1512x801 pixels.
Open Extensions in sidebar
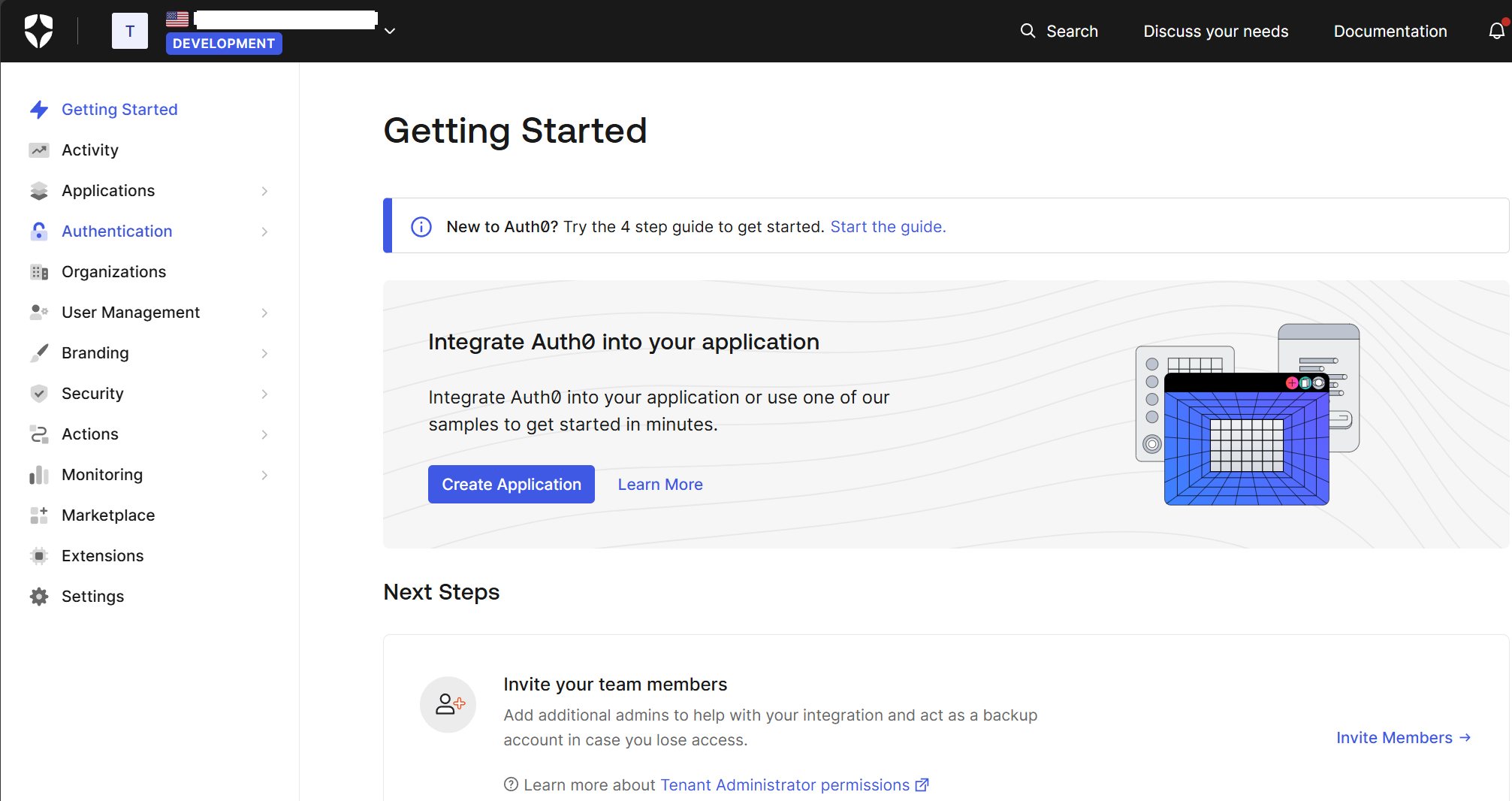tap(102, 556)
